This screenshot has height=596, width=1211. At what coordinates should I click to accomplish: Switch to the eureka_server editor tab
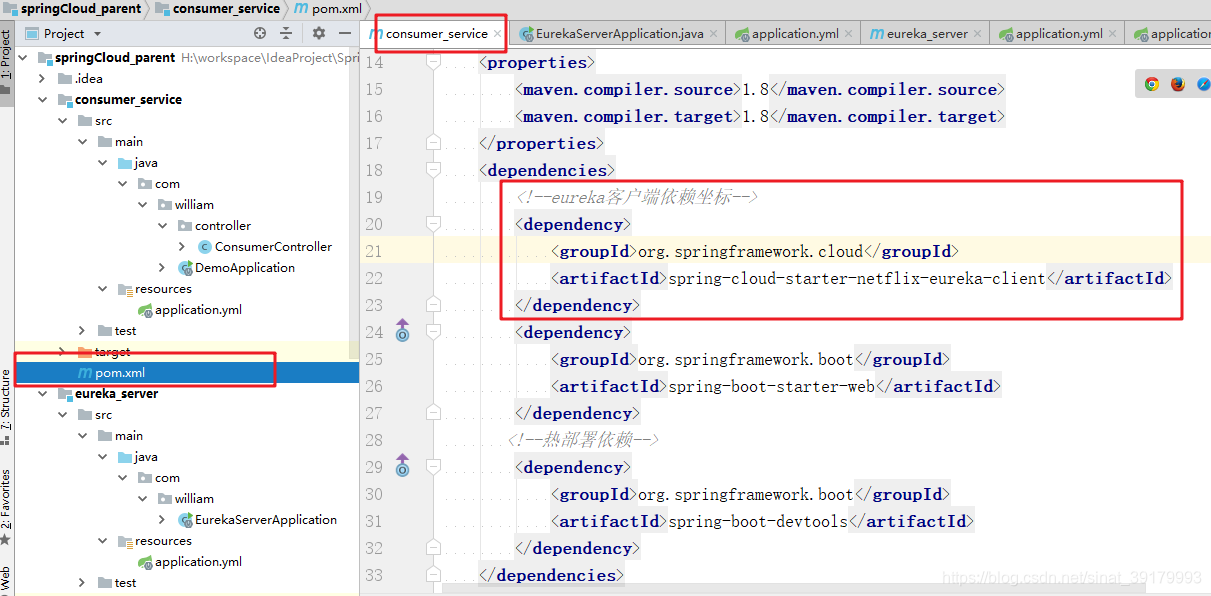click(x=927, y=34)
